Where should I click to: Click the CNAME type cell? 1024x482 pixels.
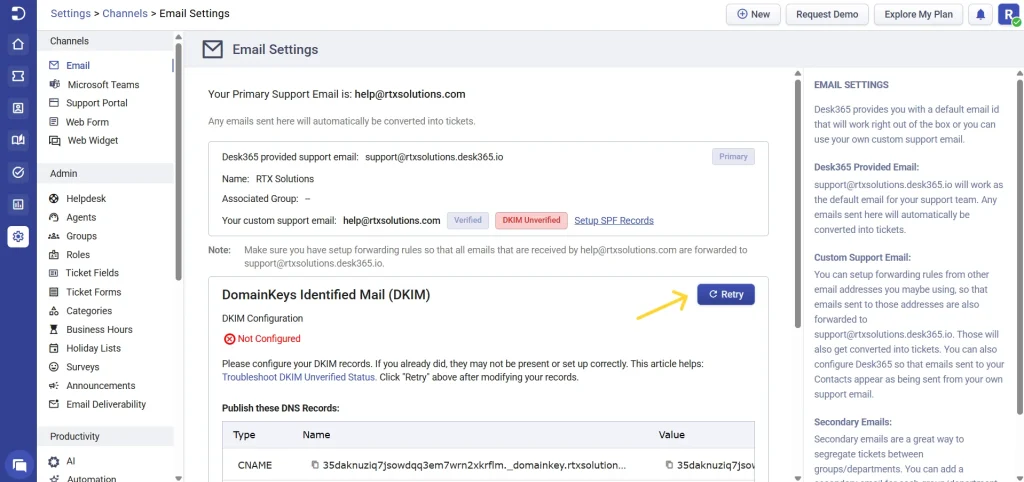(255, 465)
